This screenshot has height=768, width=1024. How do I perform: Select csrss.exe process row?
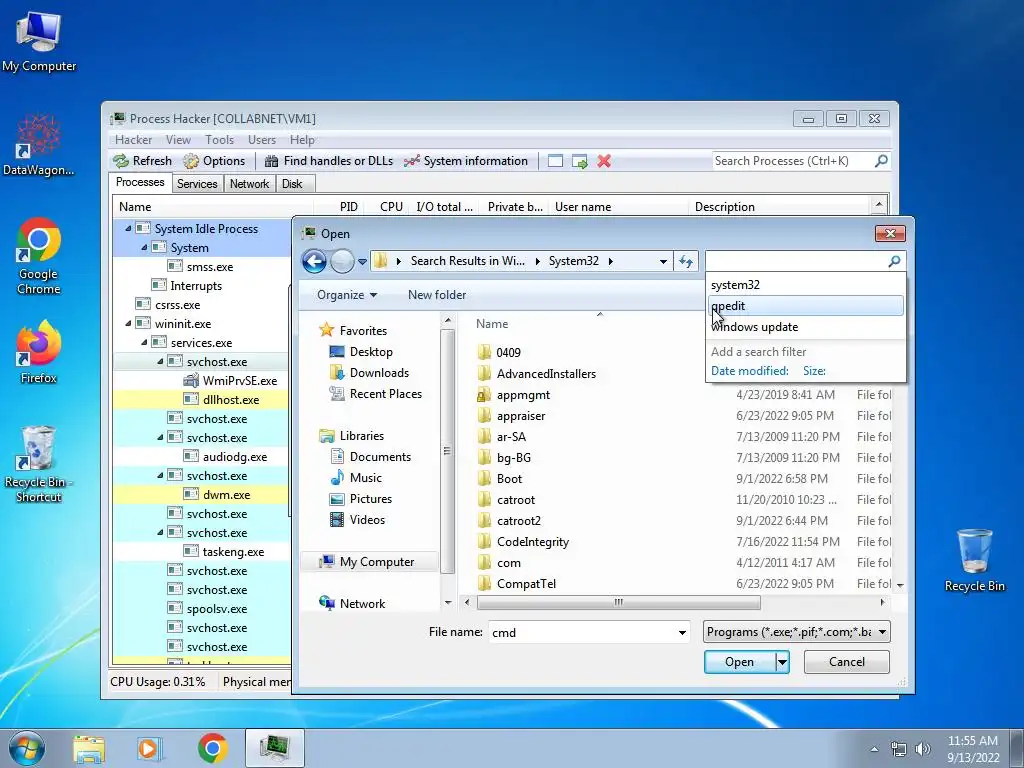(201, 304)
